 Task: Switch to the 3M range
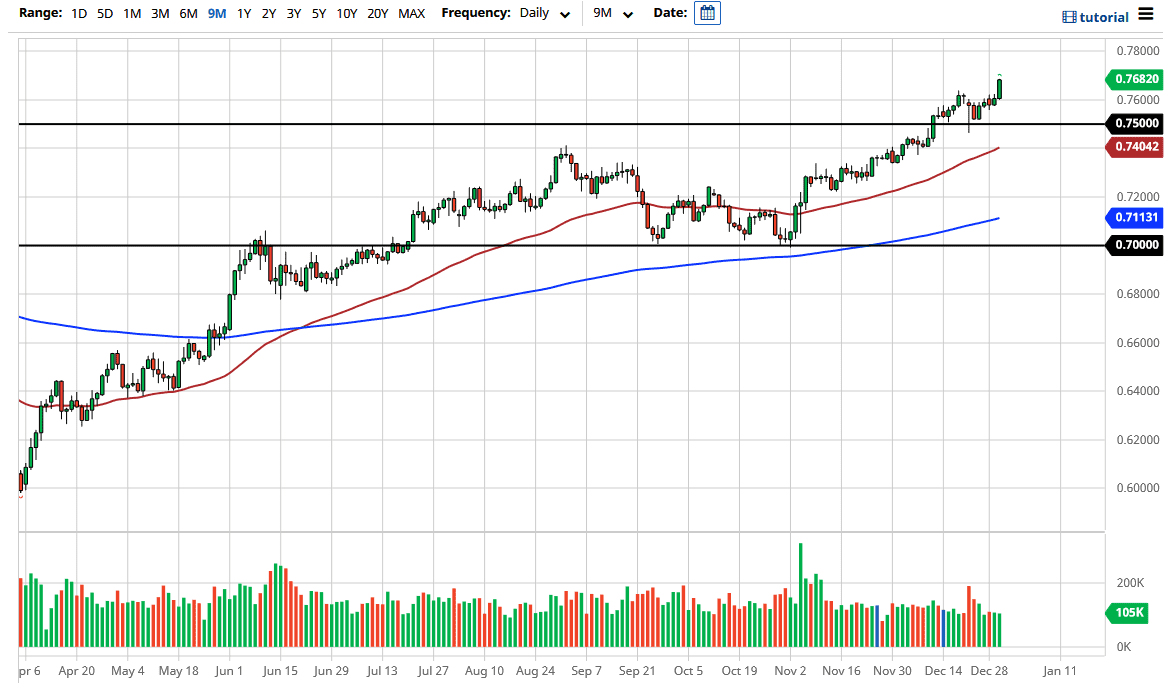pyautogui.click(x=159, y=14)
